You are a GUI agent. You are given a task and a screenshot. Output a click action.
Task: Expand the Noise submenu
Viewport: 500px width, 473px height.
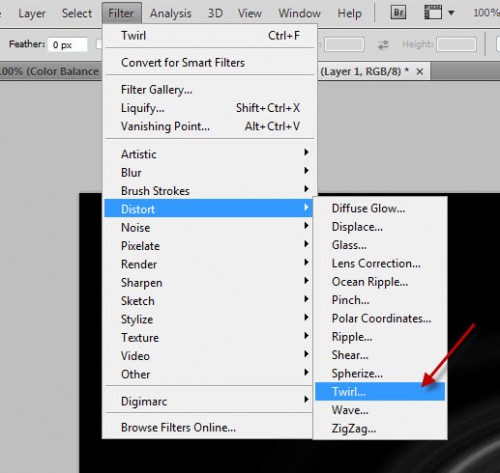point(209,227)
